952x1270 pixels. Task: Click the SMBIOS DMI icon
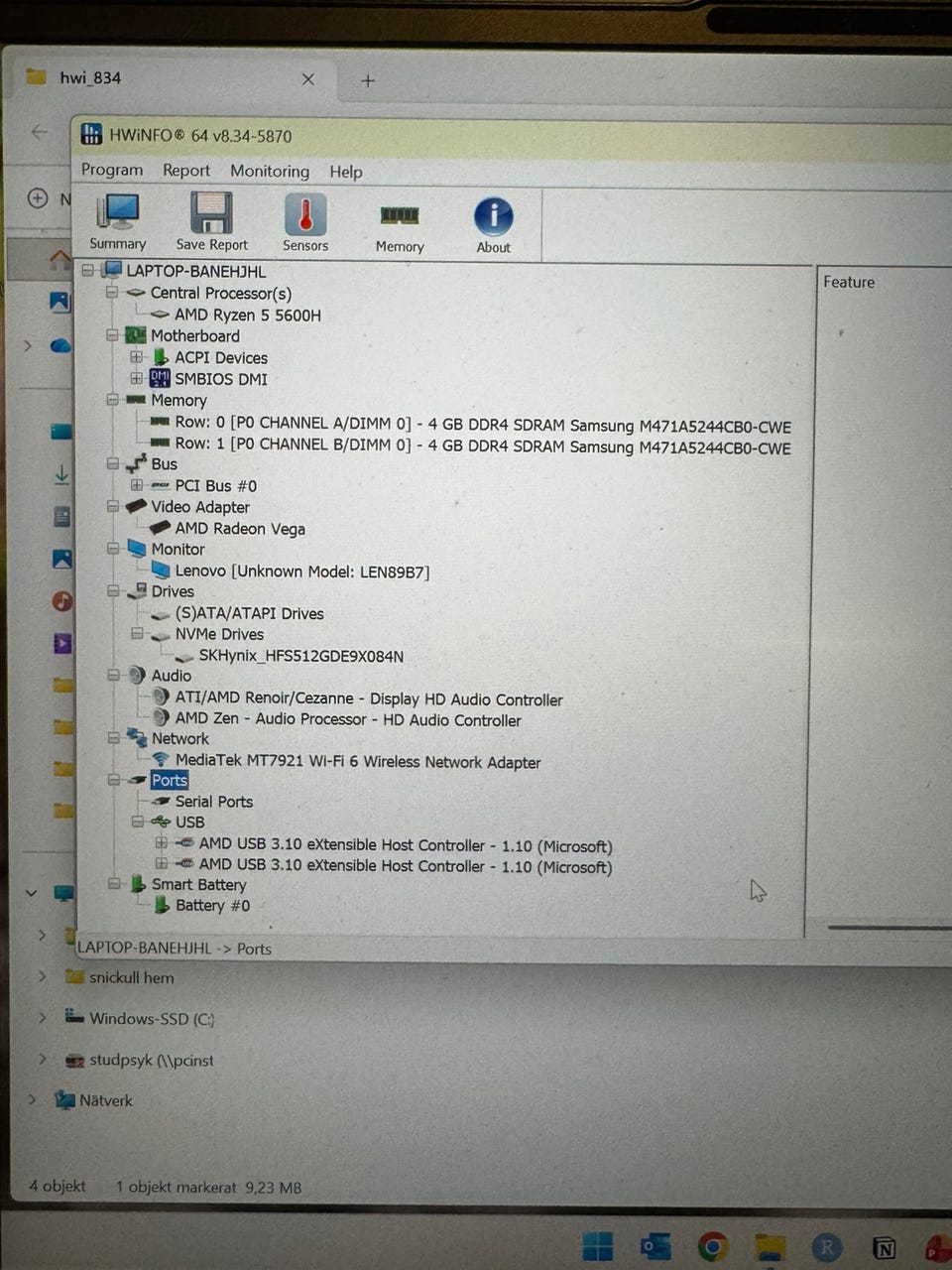(x=160, y=378)
